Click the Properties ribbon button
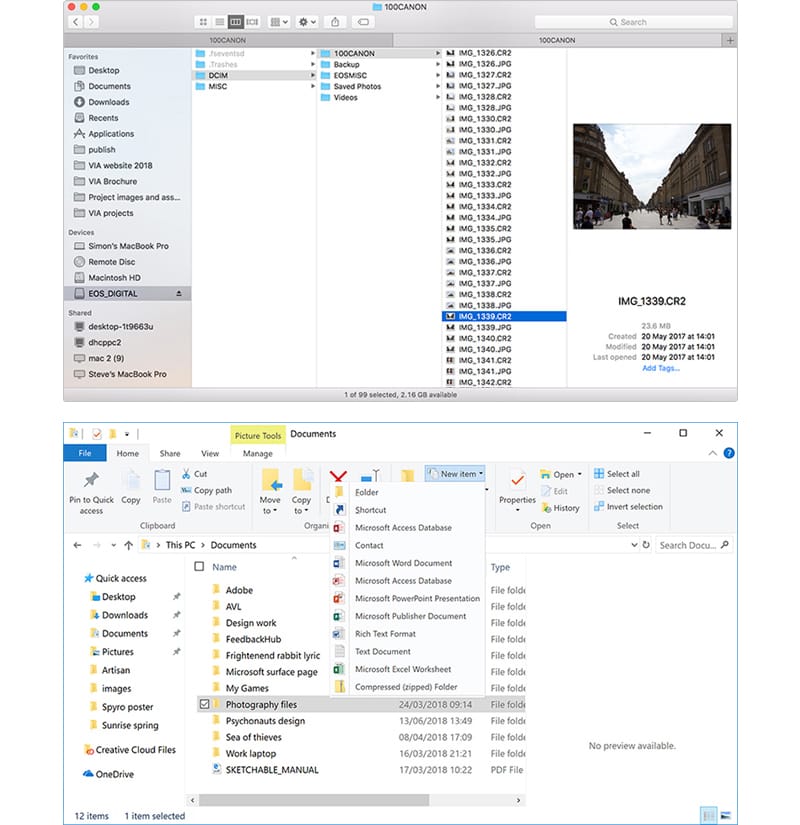Viewport: 800px width, 825px height. pyautogui.click(x=517, y=490)
